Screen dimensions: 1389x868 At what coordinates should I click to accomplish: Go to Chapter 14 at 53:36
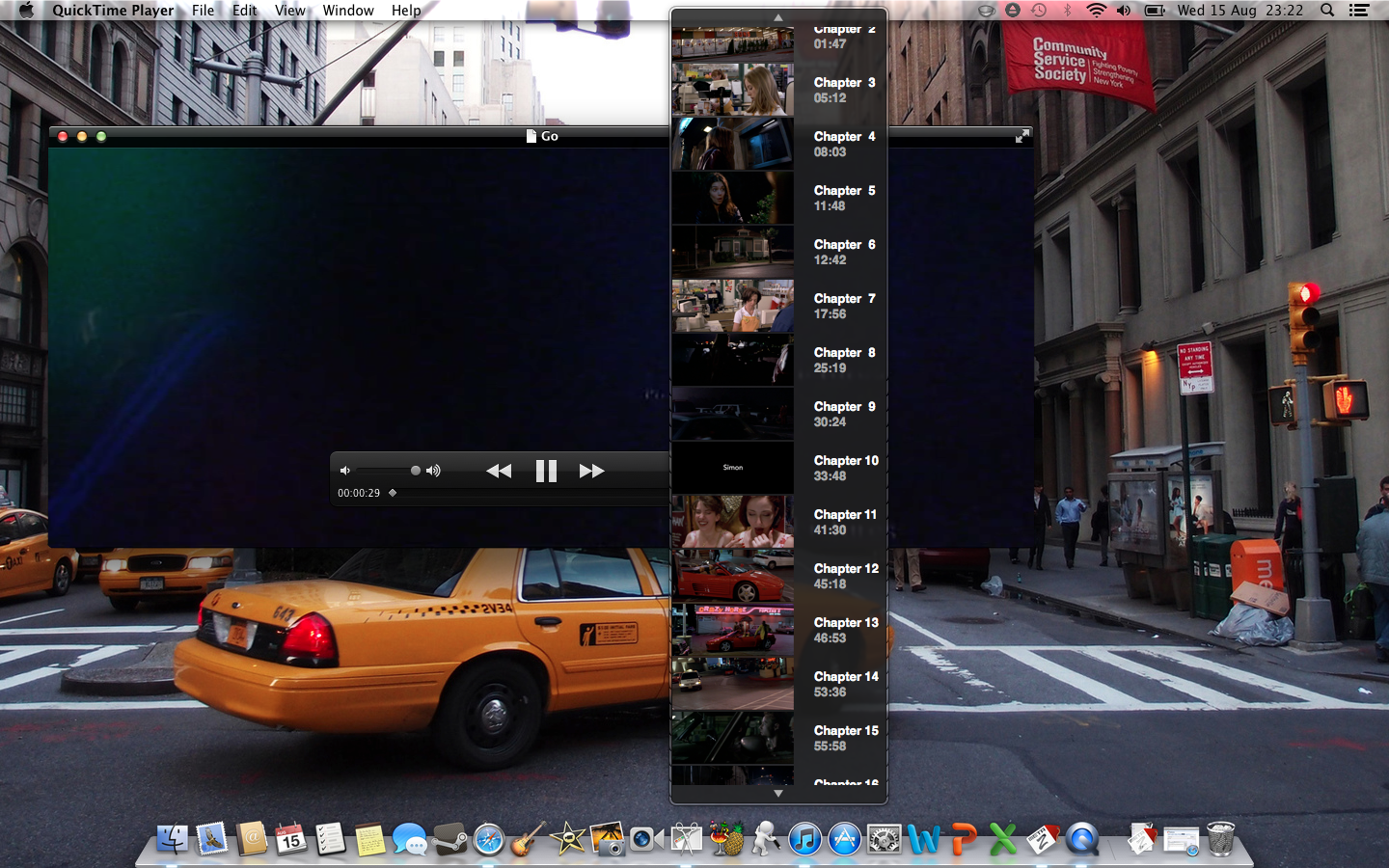pyautogui.click(x=778, y=684)
